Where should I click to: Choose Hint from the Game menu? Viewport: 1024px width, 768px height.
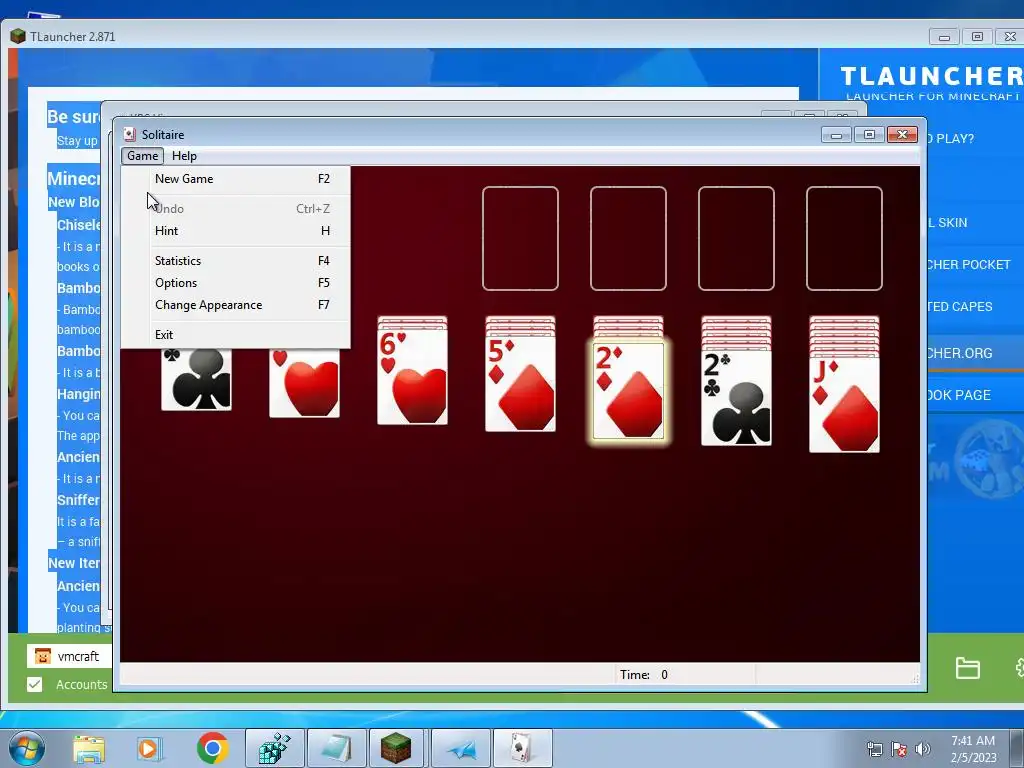236,231
